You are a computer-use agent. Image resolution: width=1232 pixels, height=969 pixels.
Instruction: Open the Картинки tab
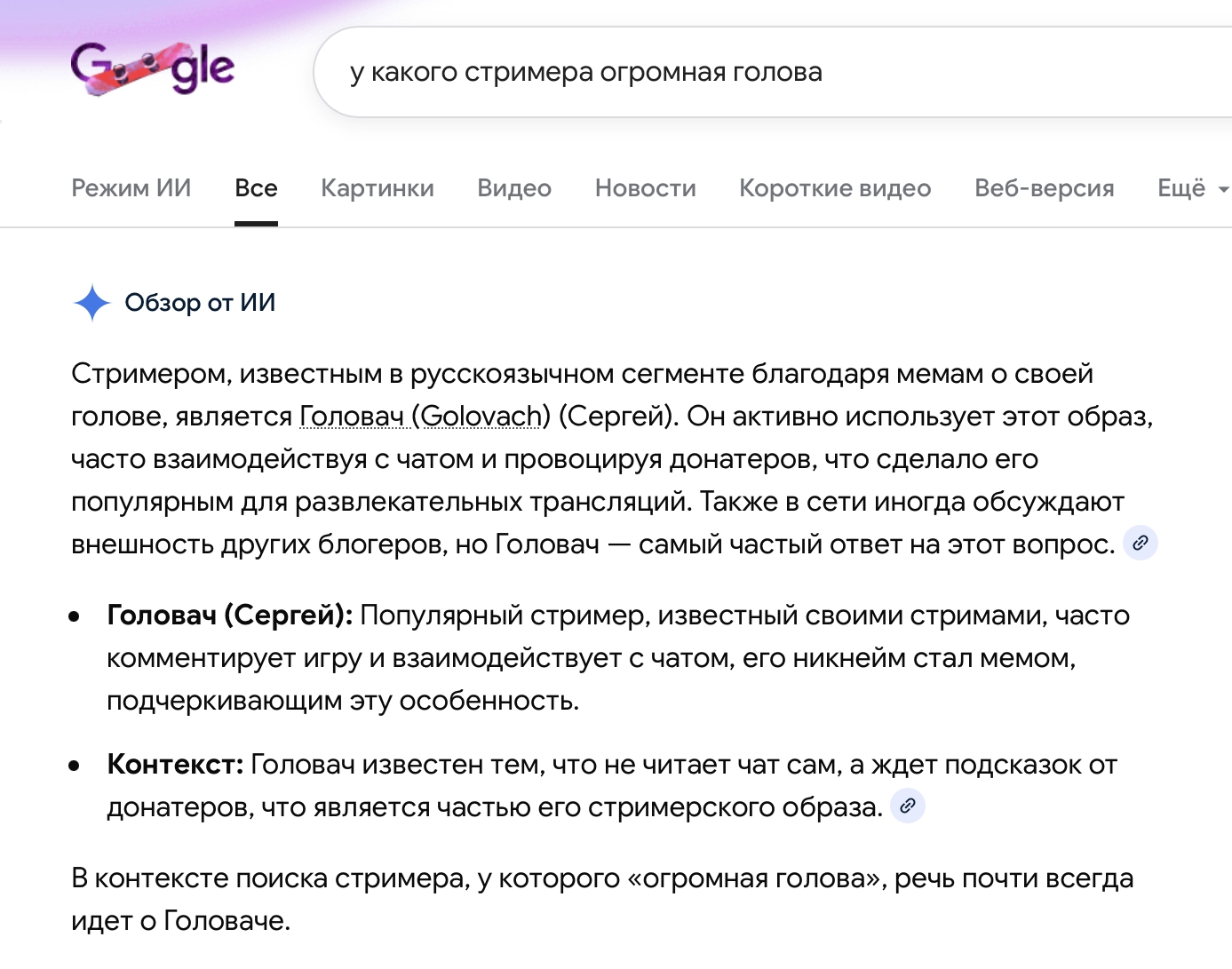click(377, 188)
